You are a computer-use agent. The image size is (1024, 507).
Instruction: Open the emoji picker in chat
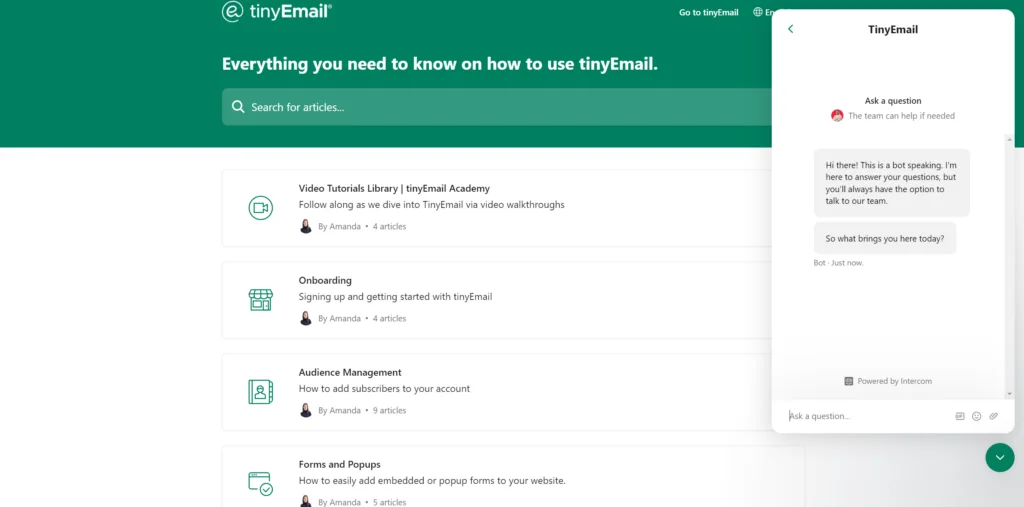pyautogui.click(x=977, y=416)
